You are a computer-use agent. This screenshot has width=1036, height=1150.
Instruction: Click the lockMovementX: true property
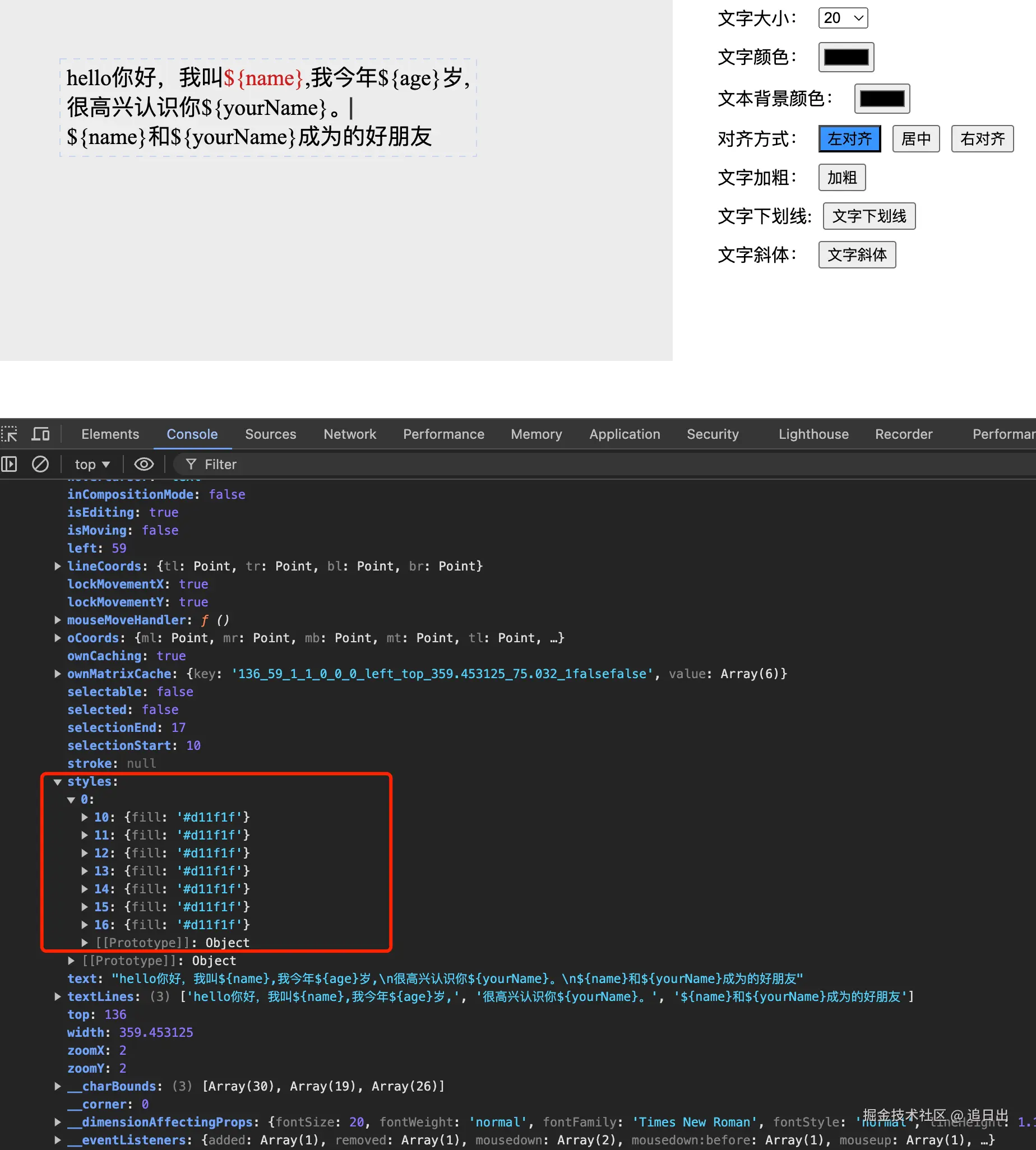[x=138, y=585]
